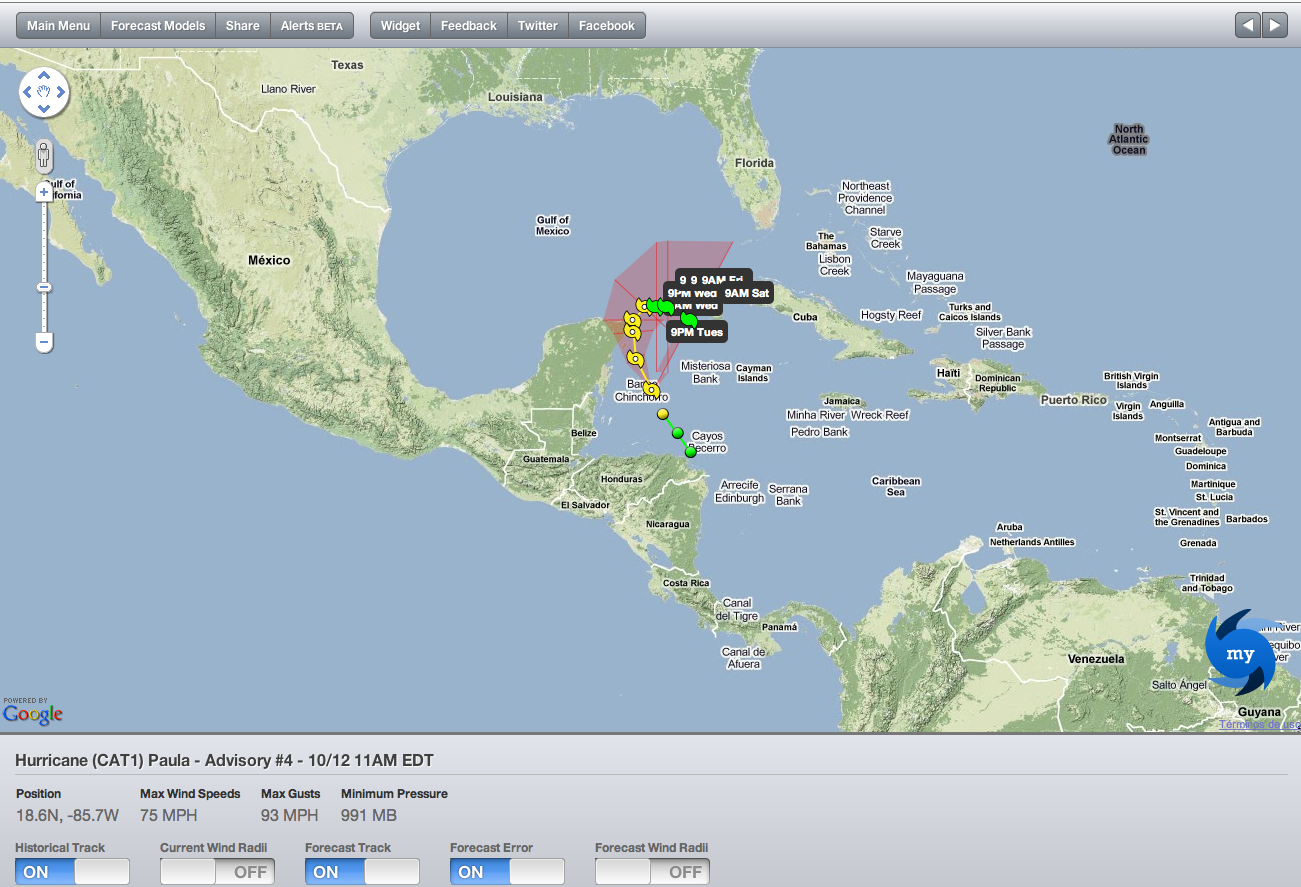Click the Twitter button
The height and width of the screenshot is (887, 1301).
pos(538,26)
